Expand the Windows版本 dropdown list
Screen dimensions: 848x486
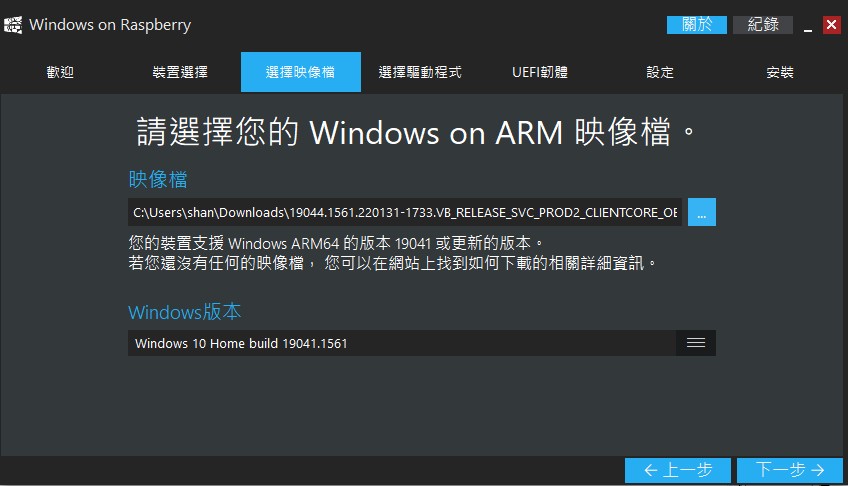695,343
